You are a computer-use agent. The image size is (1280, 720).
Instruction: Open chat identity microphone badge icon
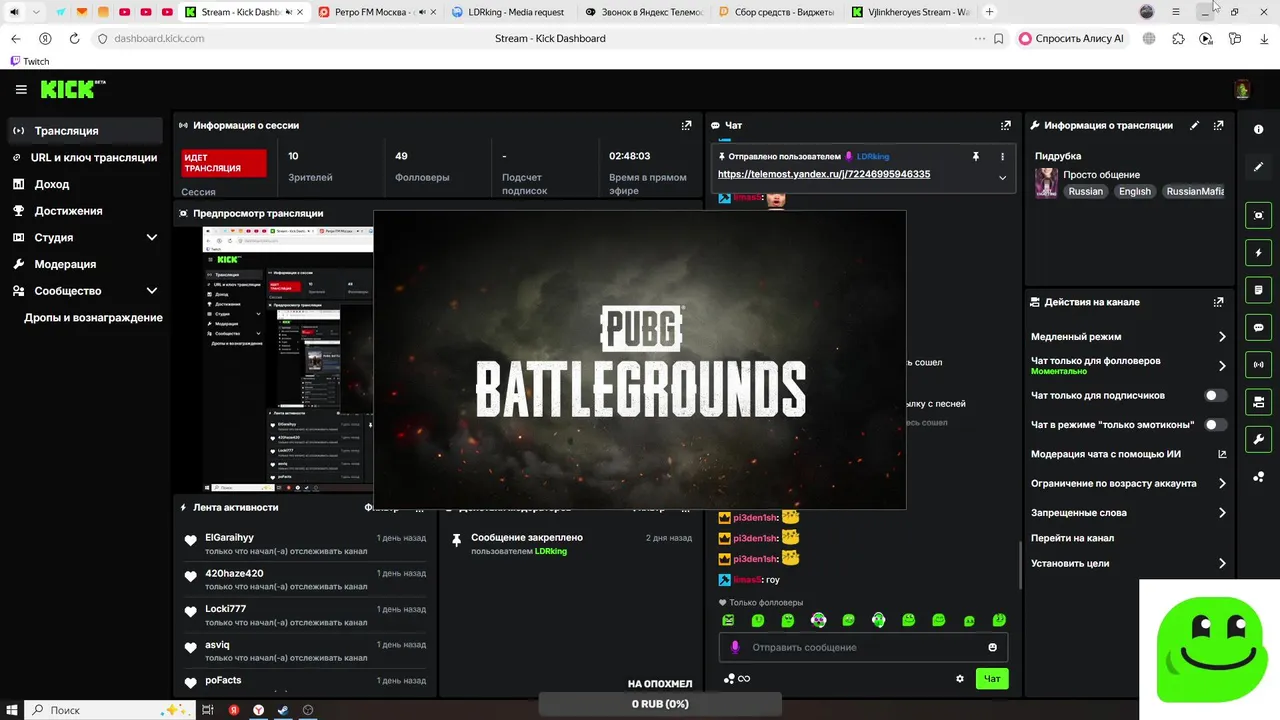coord(735,647)
